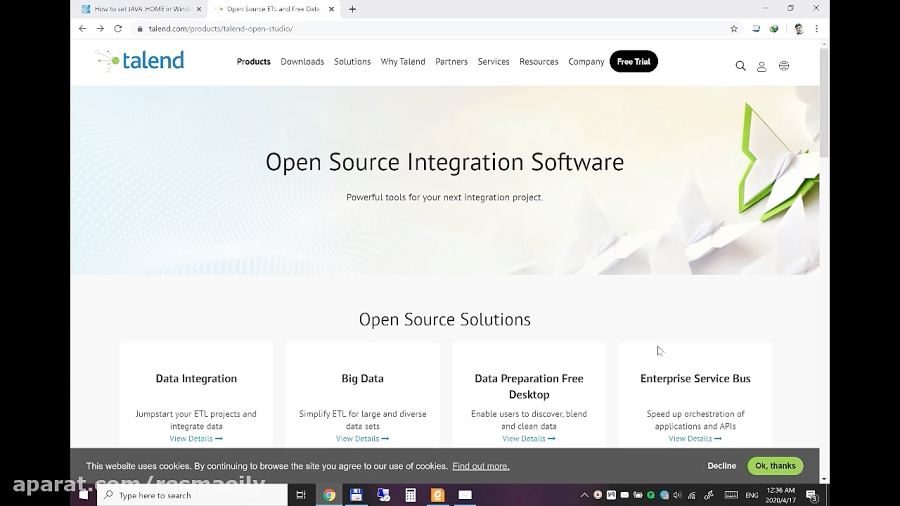Screen dimensions: 900x506
Task: Open Task View in the taskbar
Action: 301,495
